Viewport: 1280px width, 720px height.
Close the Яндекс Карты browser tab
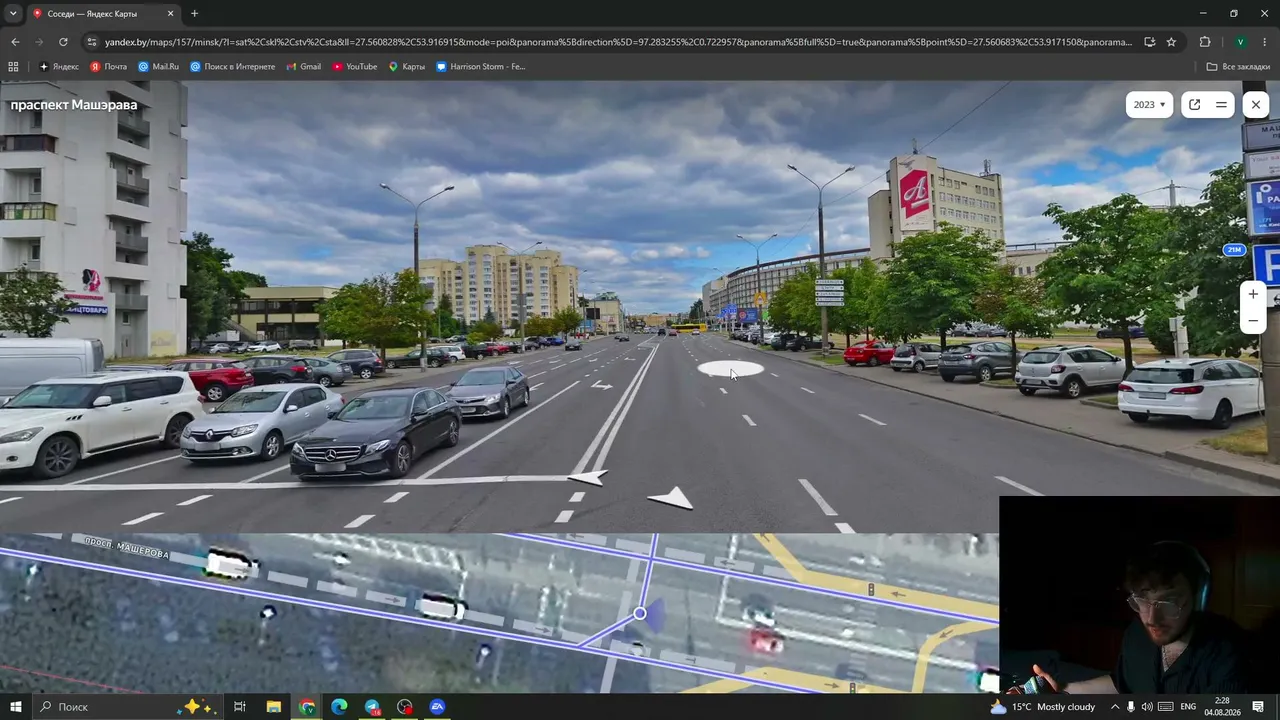[170, 14]
